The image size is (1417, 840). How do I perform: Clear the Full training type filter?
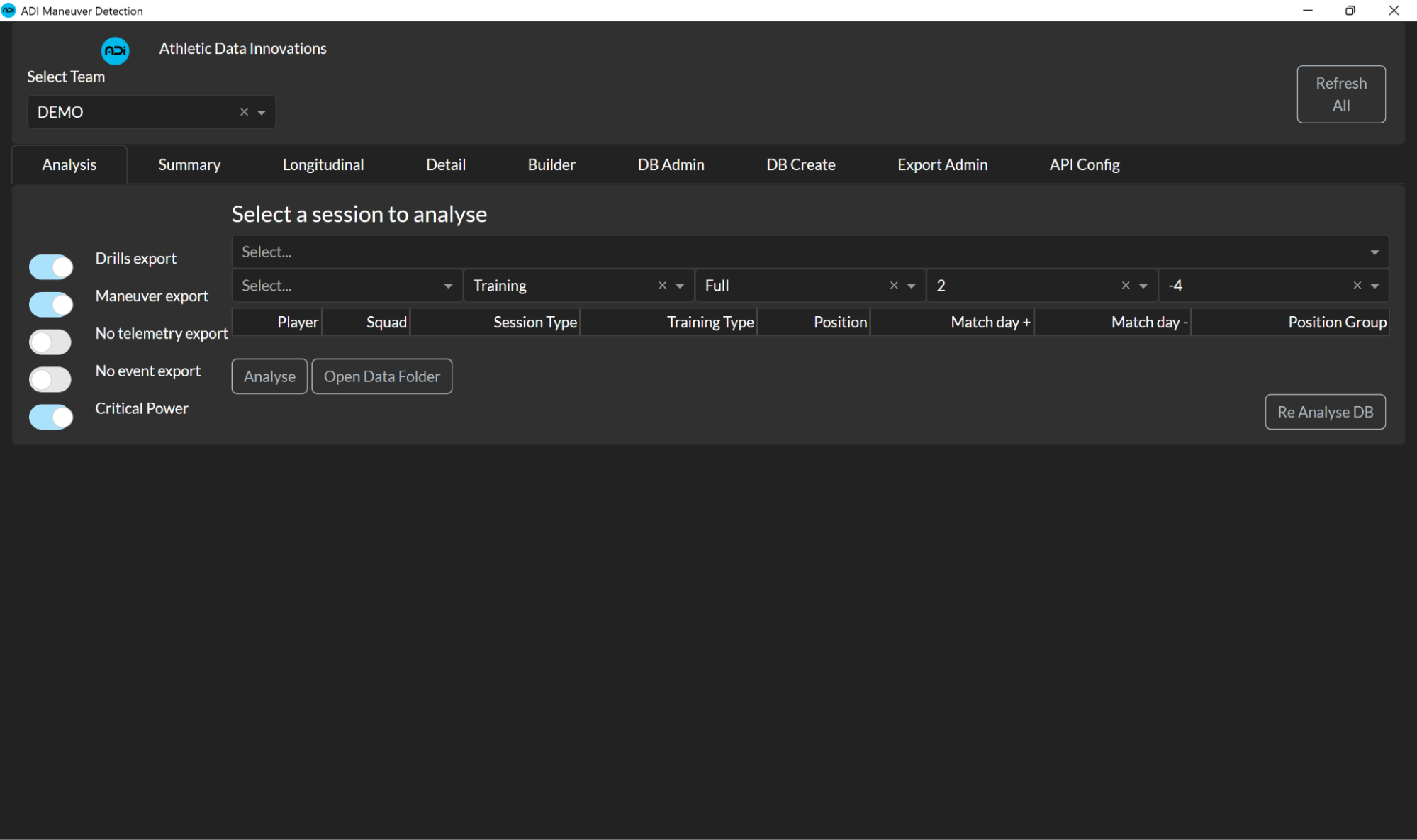pos(894,286)
